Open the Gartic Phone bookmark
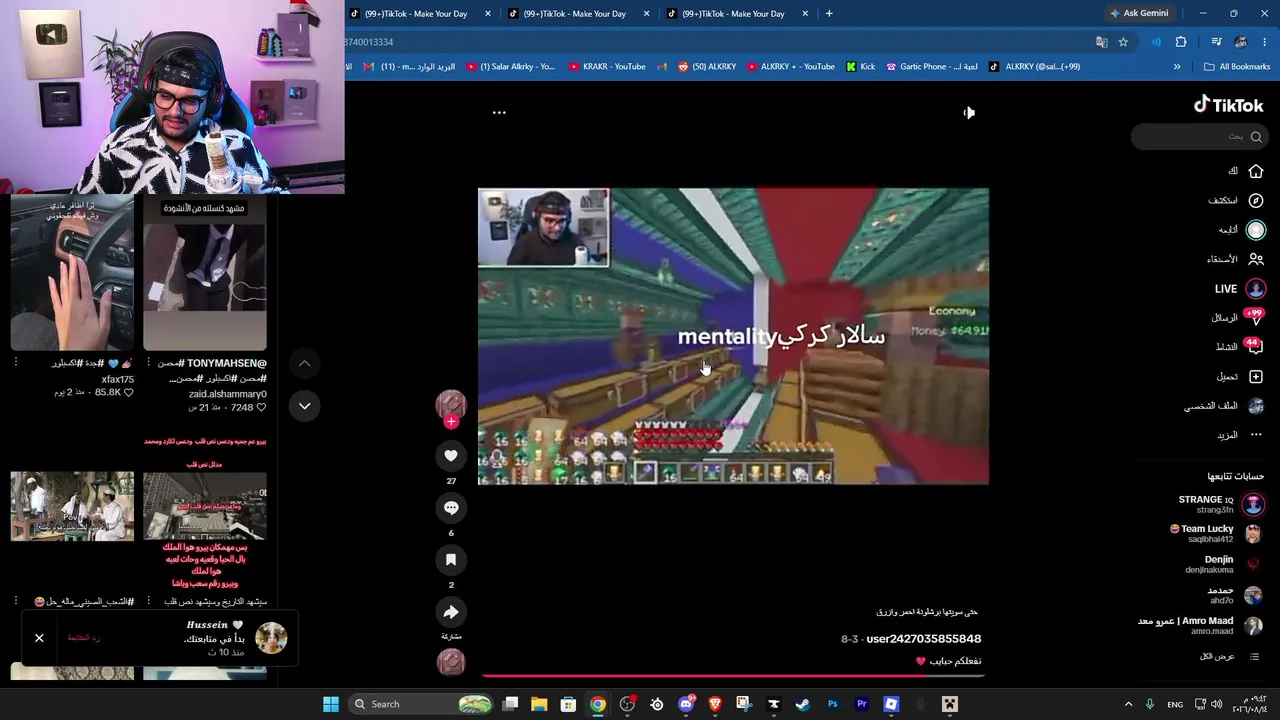Viewport: 1280px width, 720px height. click(932, 67)
